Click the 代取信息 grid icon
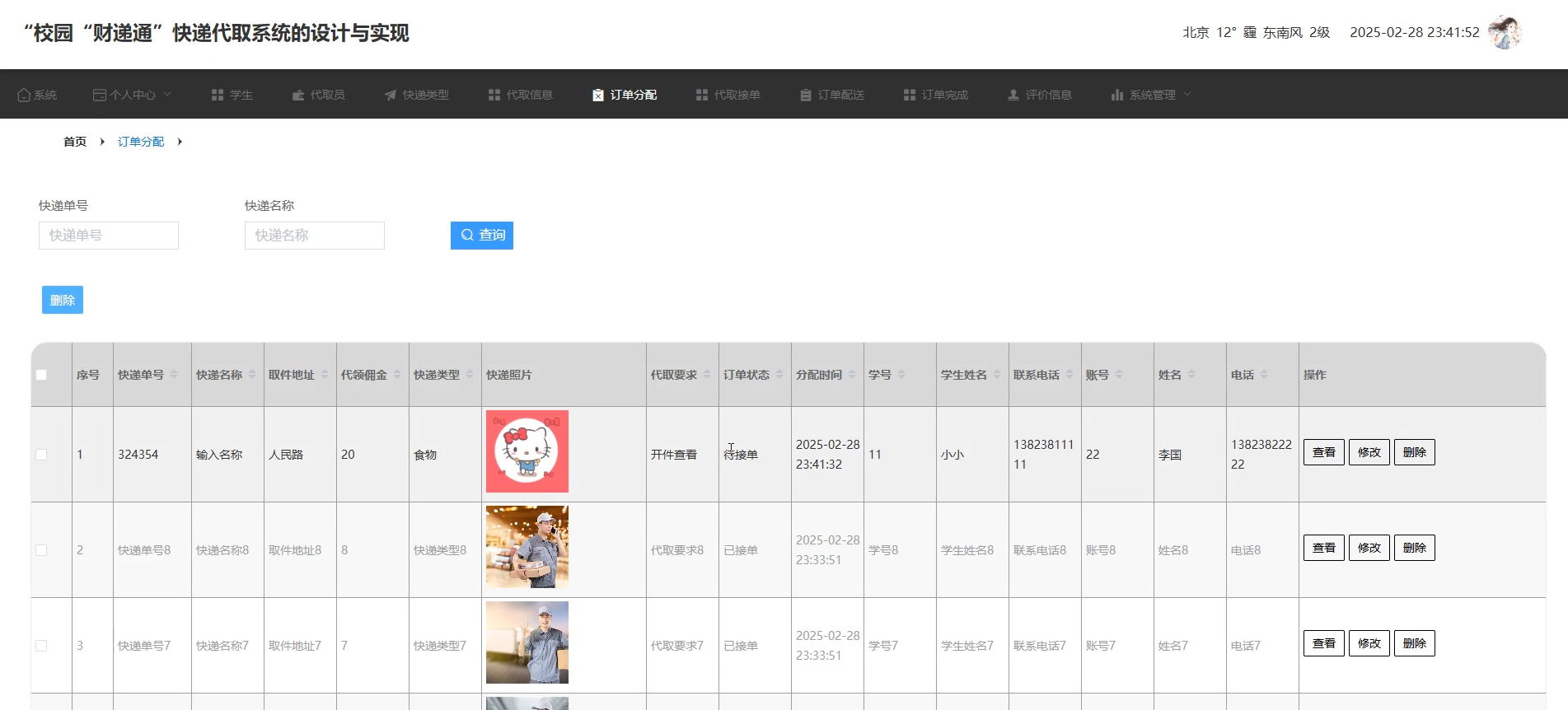The height and width of the screenshot is (710, 1568). click(494, 95)
